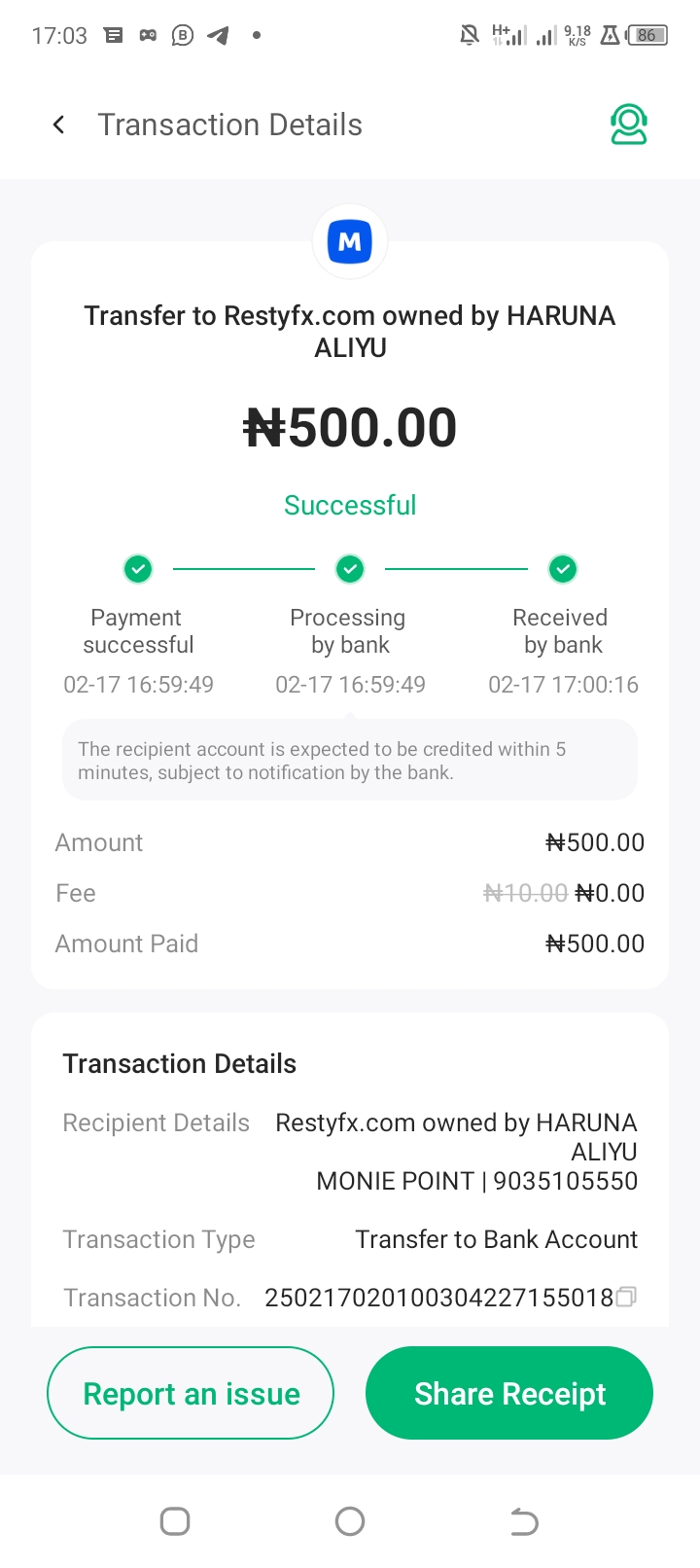Tap the back arrow icon
700x1568 pixels.
(x=59, y=125)
